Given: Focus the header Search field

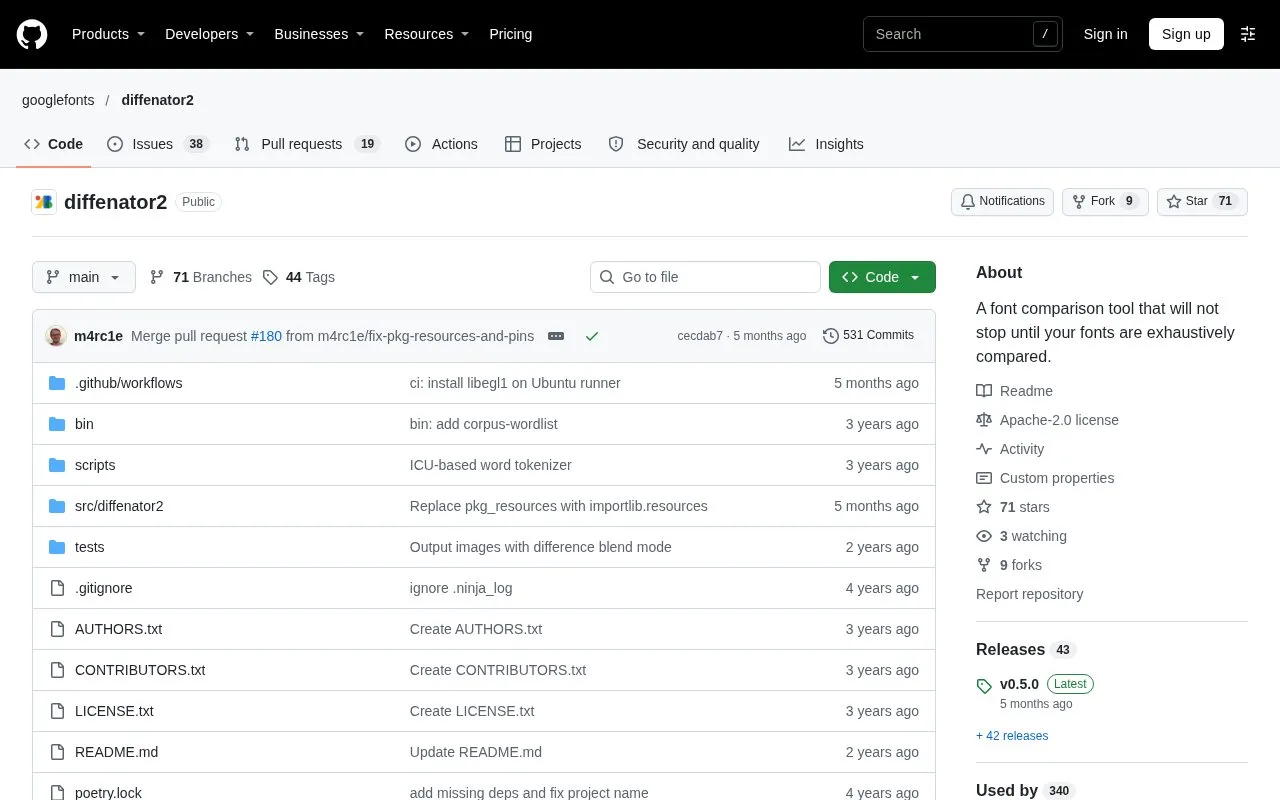Looking at the screenshot, I should [x=963, y=34].
